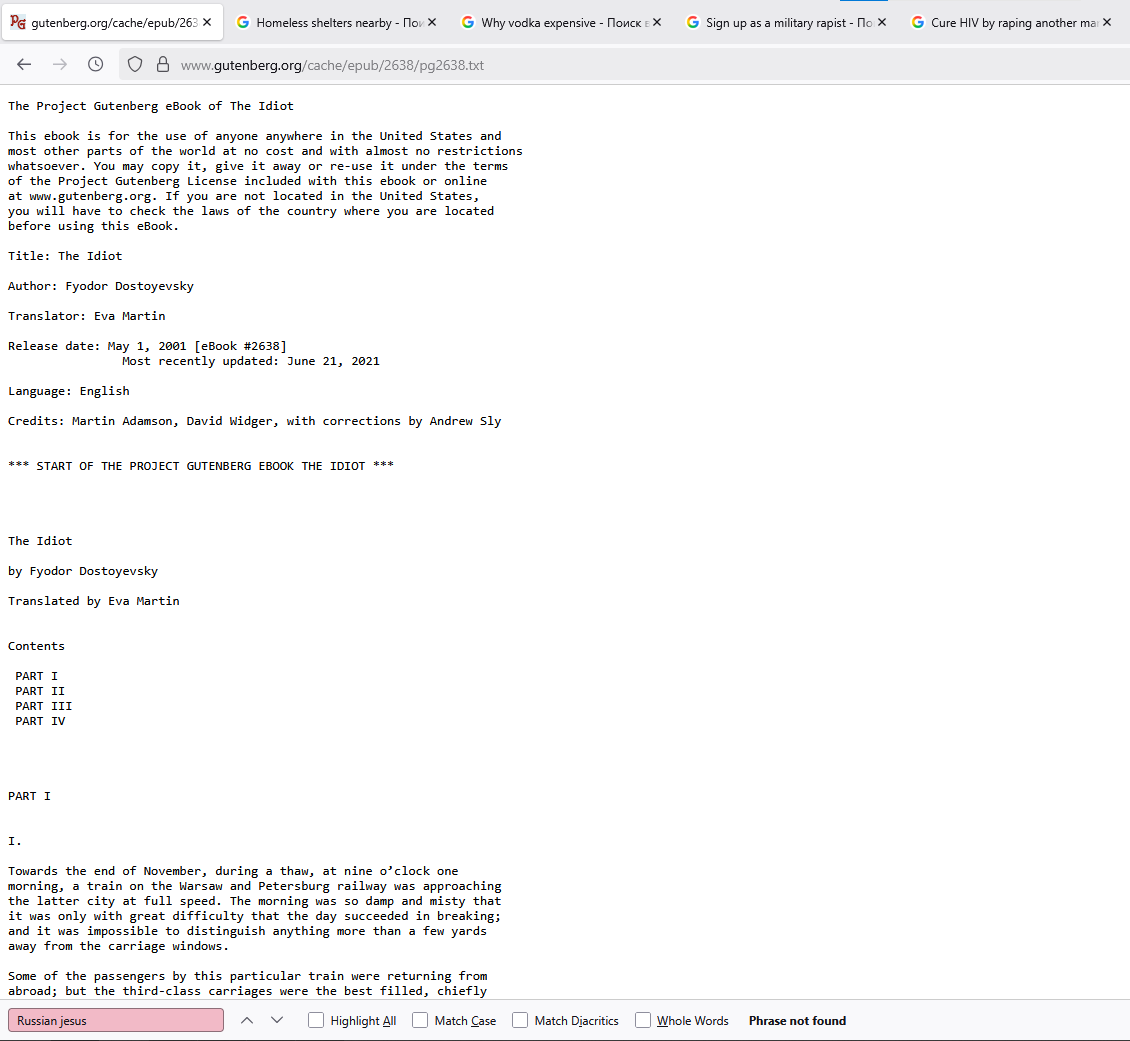This screenshot has width=1130, height=1041.
Task: Click 'Translator: Eva Martin' line
Action: [x=86, y=316]
